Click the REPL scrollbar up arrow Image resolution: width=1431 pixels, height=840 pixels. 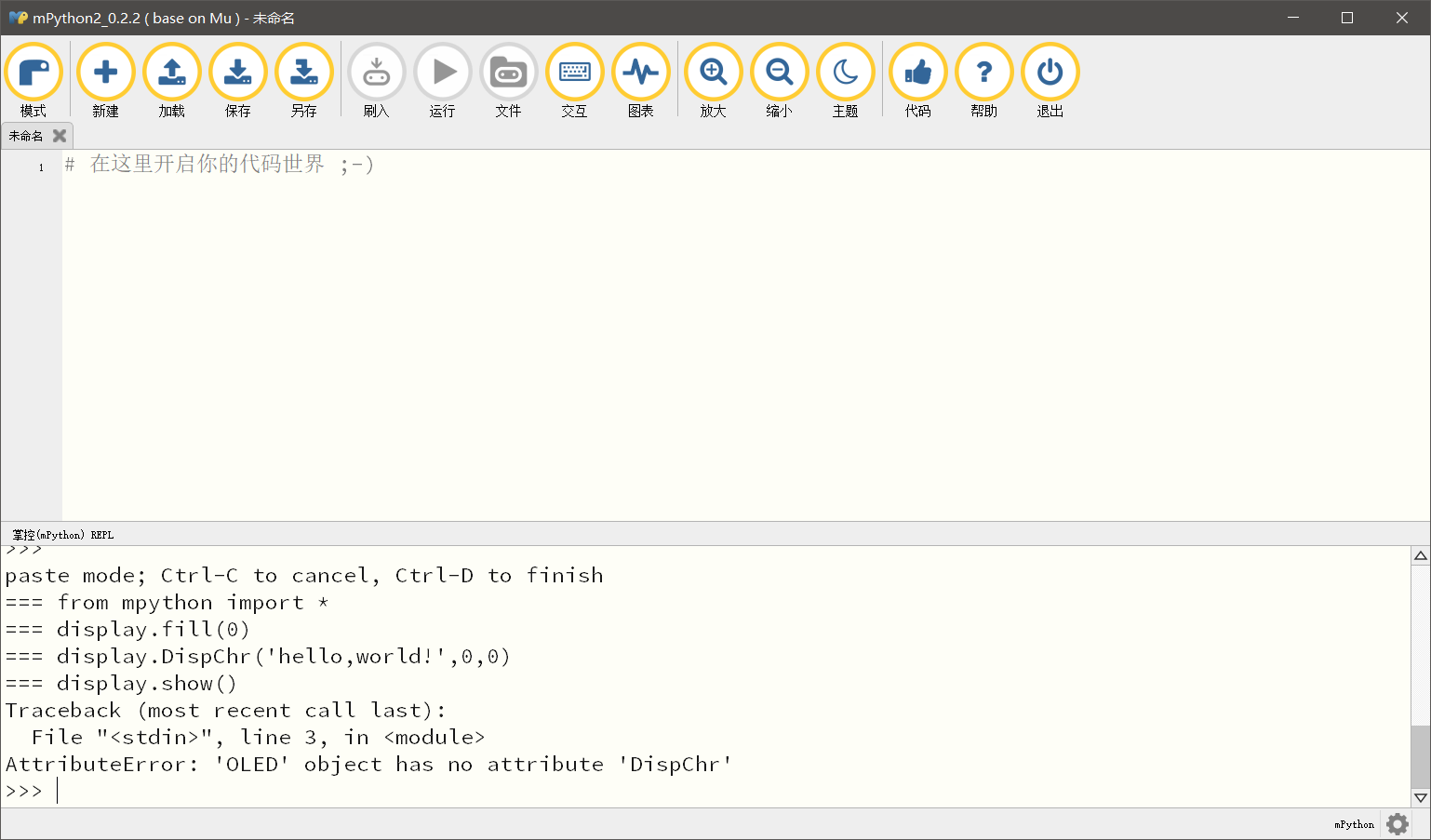point(1420,555)
